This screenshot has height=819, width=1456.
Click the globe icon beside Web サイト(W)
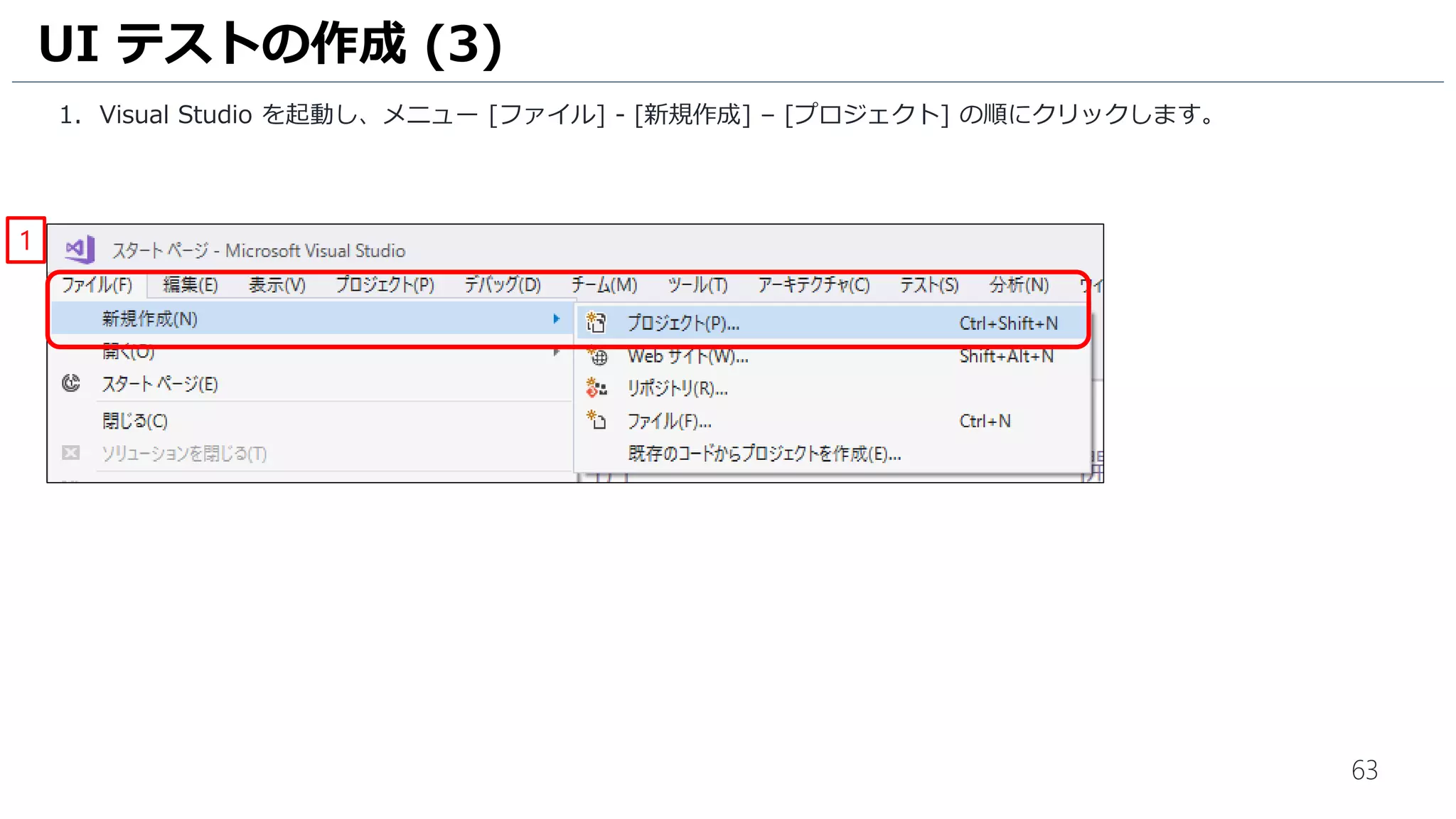[x=597, y=355]
